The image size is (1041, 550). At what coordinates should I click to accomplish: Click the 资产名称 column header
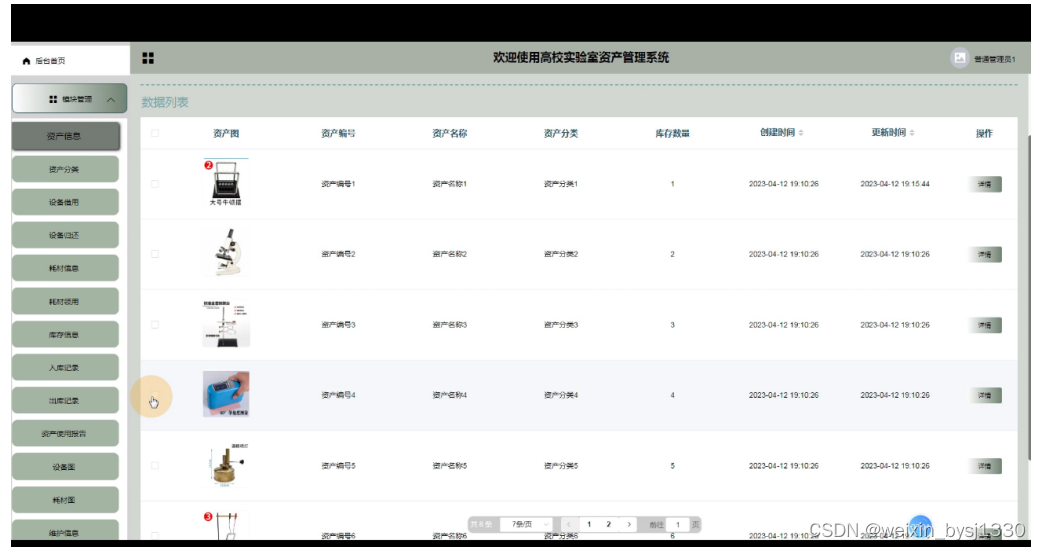[449, 134]
